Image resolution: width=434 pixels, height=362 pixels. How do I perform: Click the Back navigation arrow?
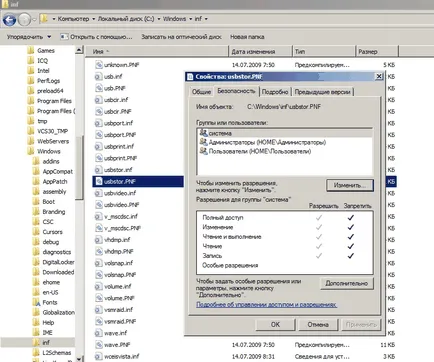pos(9,20)
